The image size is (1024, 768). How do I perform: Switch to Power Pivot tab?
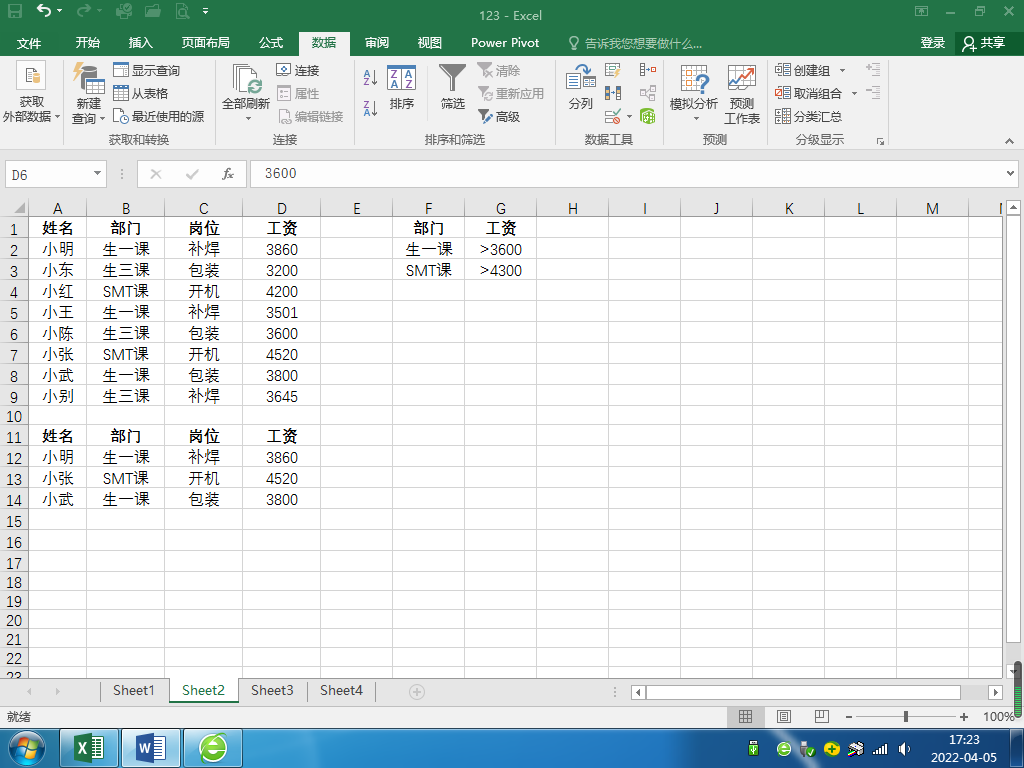(x=505, y=43)
